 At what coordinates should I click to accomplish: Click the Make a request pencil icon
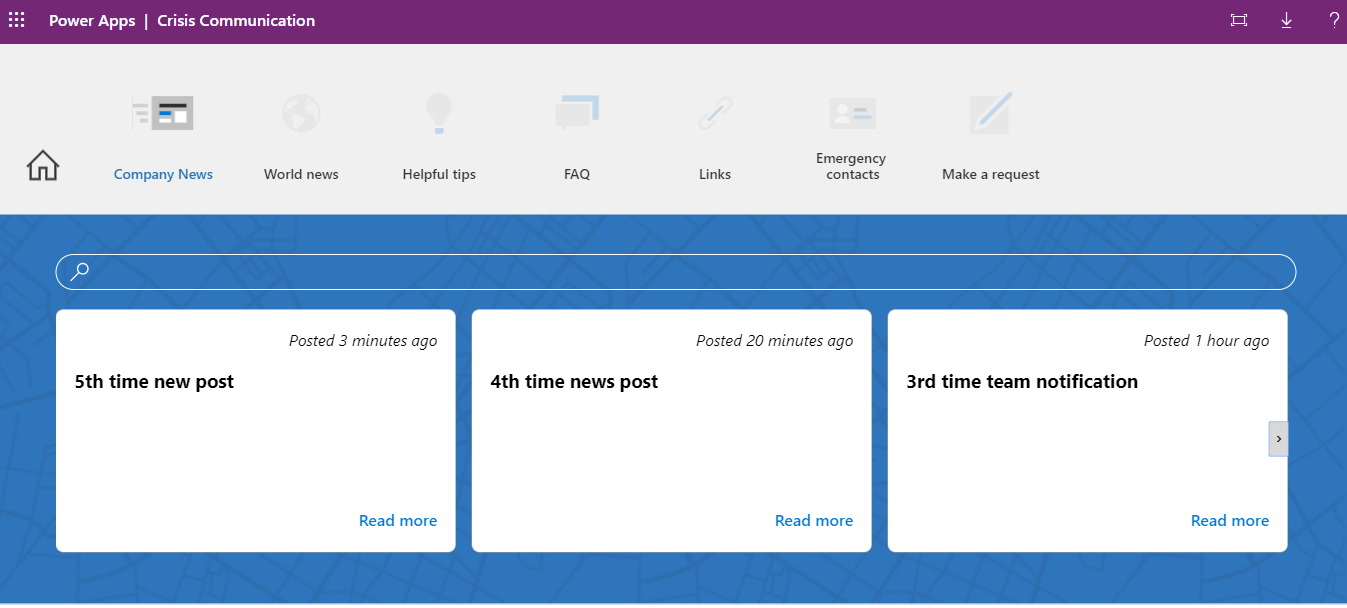point(991,114)
